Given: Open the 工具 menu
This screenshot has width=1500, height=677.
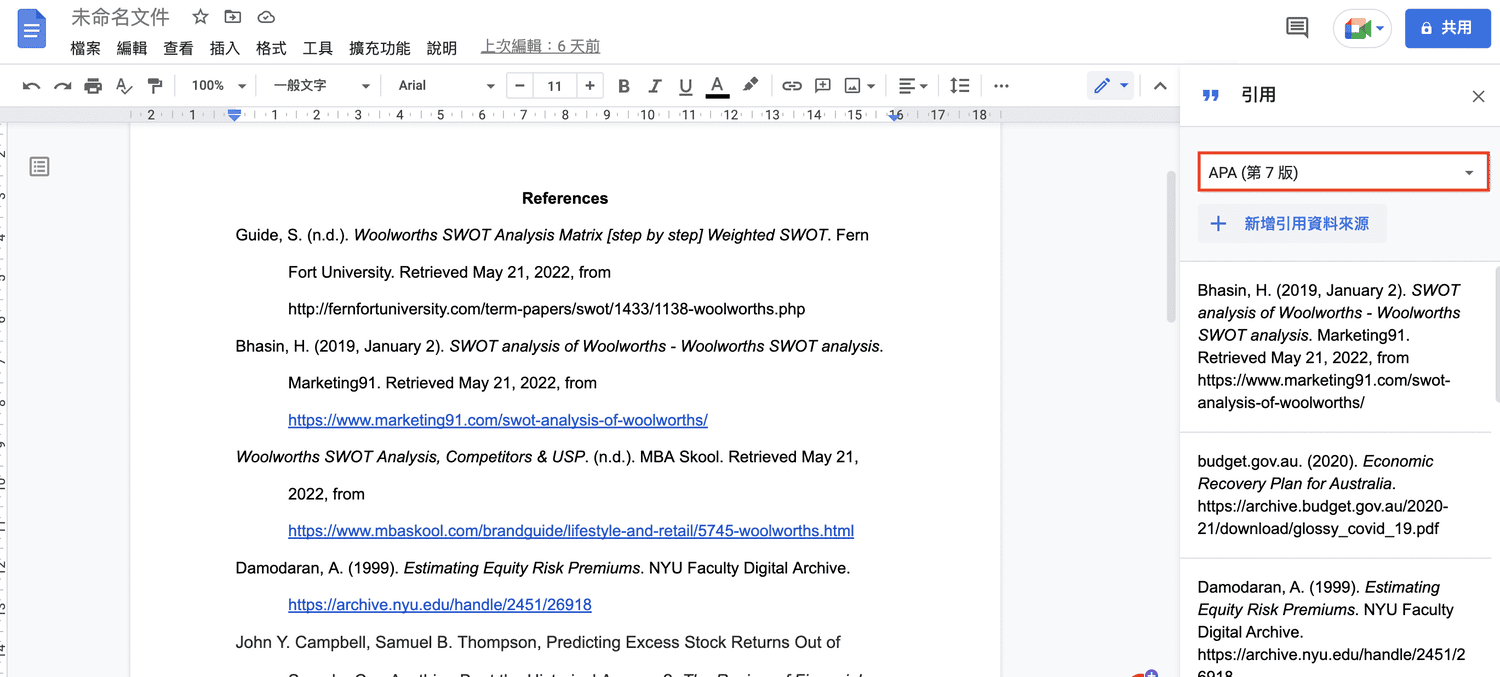Looking at the screenshot, I should (318, 48).
